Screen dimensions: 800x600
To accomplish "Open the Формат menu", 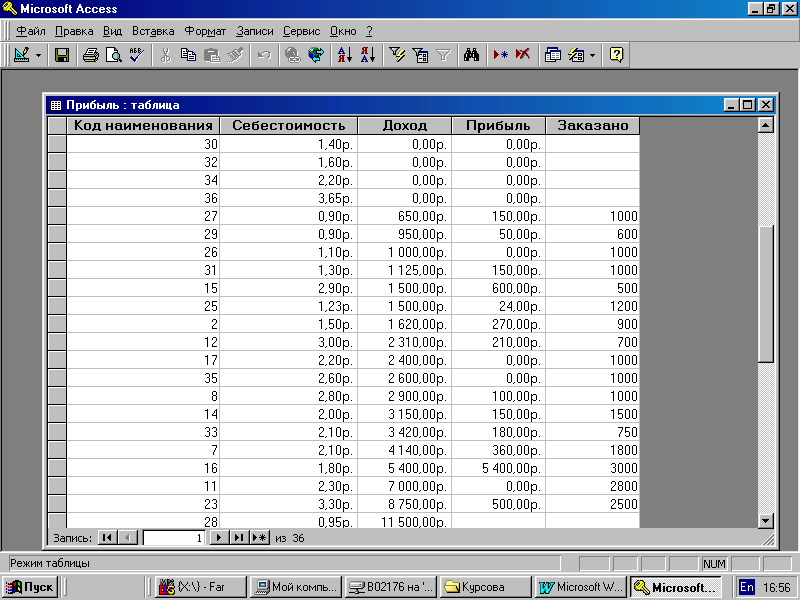I will [x=205, y=31].
